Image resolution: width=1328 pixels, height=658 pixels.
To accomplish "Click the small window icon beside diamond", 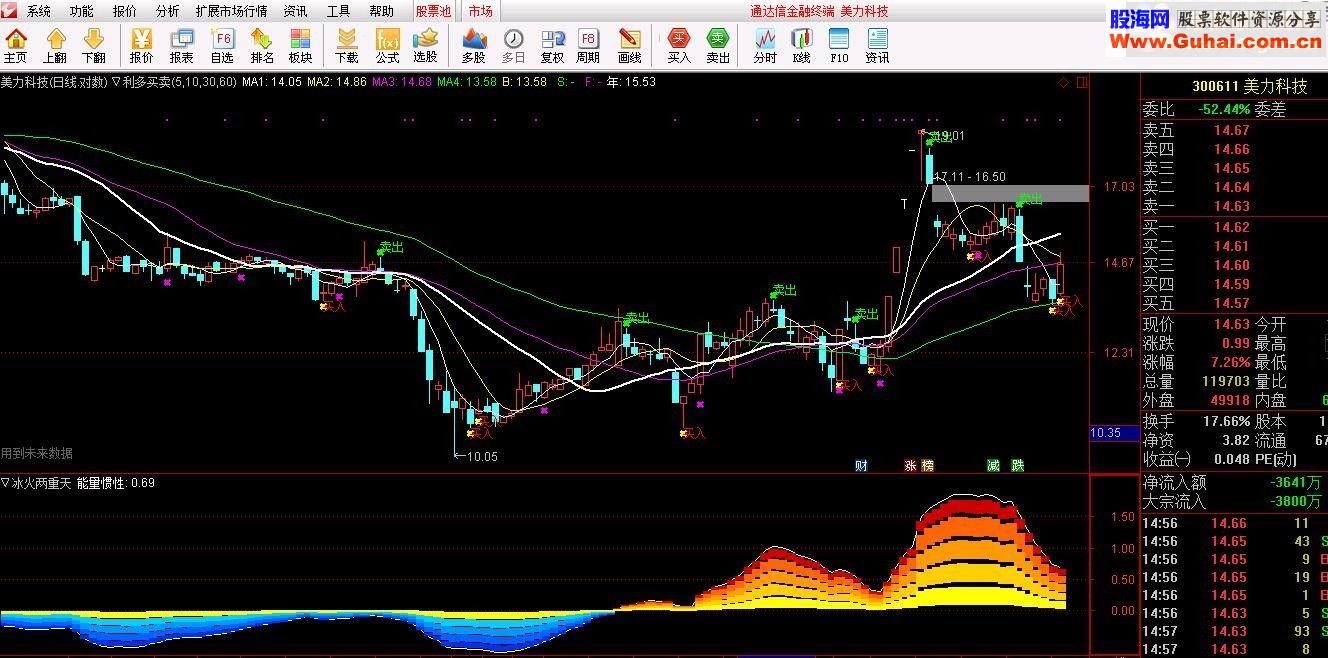I will pos(1082,83).
